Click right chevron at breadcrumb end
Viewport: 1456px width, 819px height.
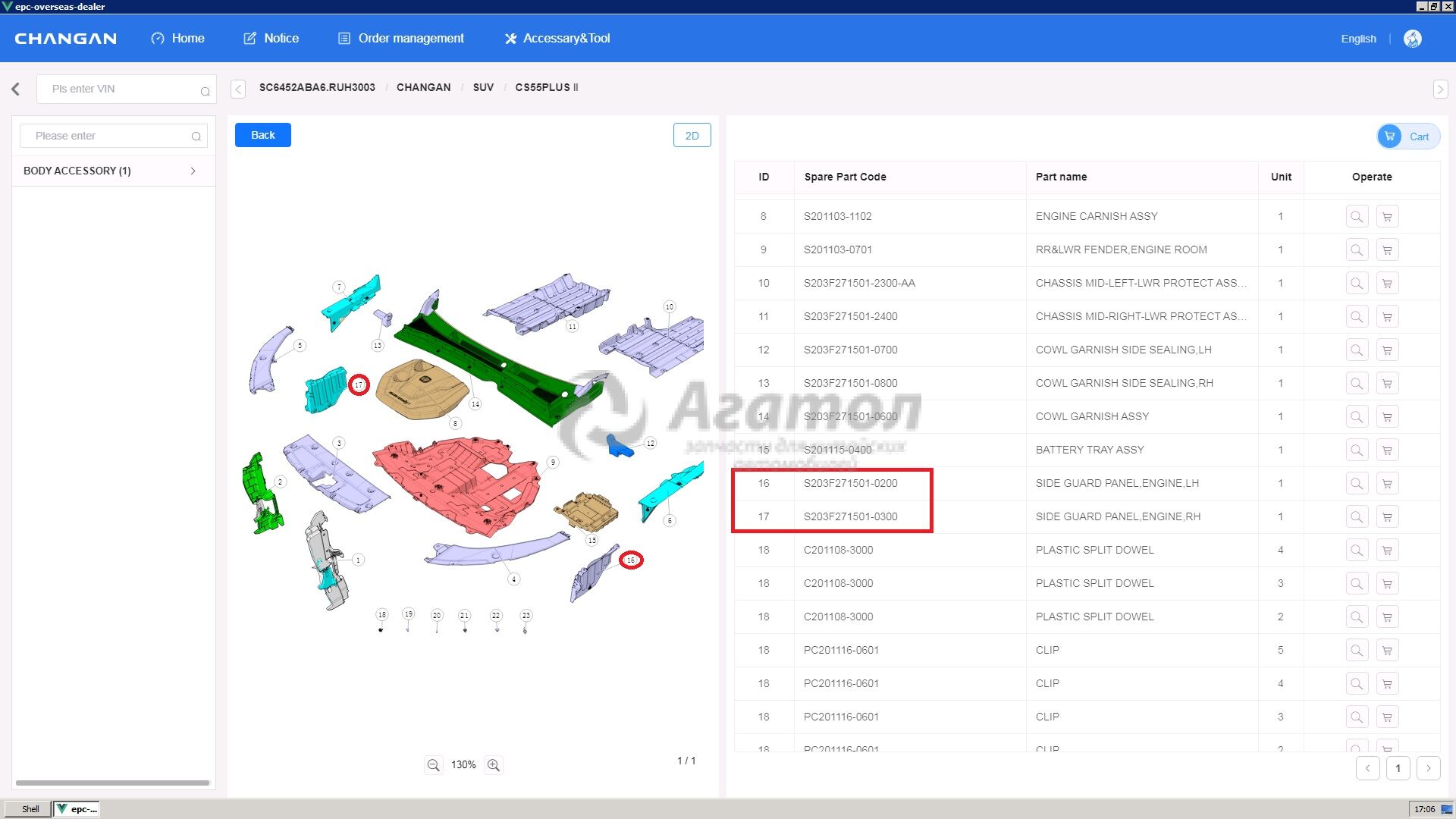[x=1440, y=89]
